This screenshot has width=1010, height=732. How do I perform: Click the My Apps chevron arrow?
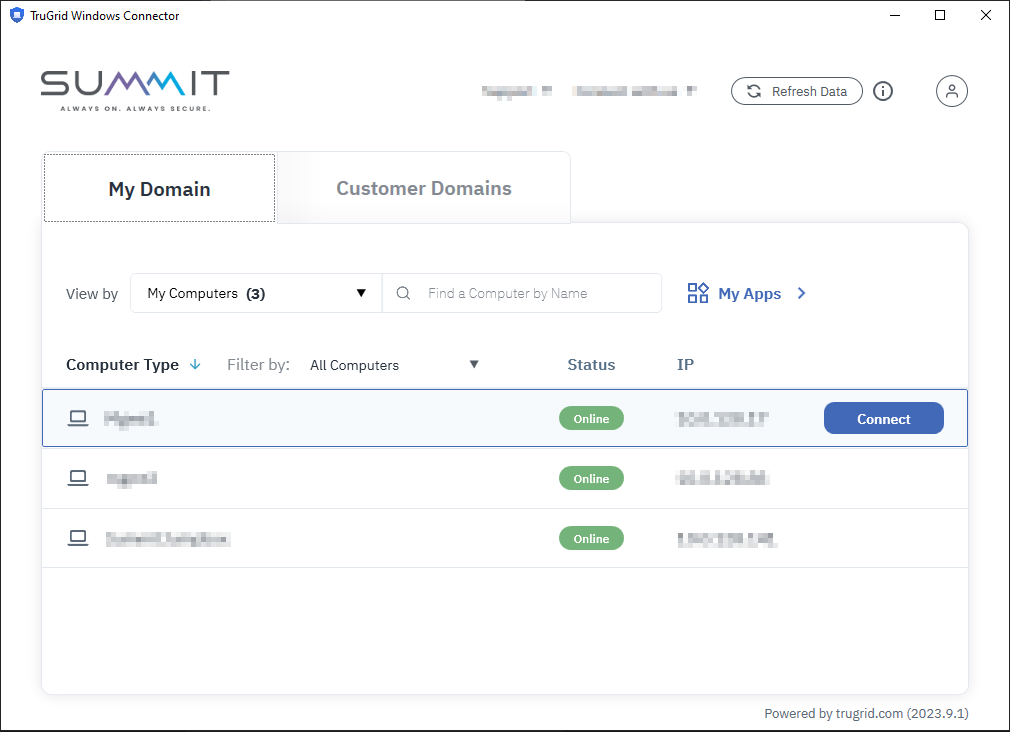point(802,293)
